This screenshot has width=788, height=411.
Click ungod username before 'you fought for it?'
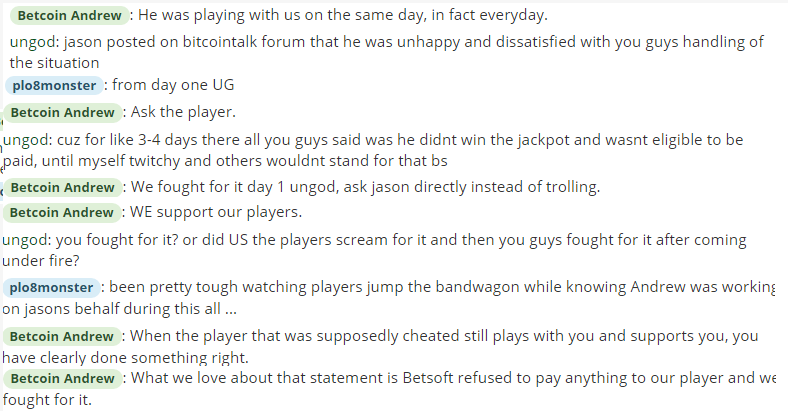[x=27, y=240]
